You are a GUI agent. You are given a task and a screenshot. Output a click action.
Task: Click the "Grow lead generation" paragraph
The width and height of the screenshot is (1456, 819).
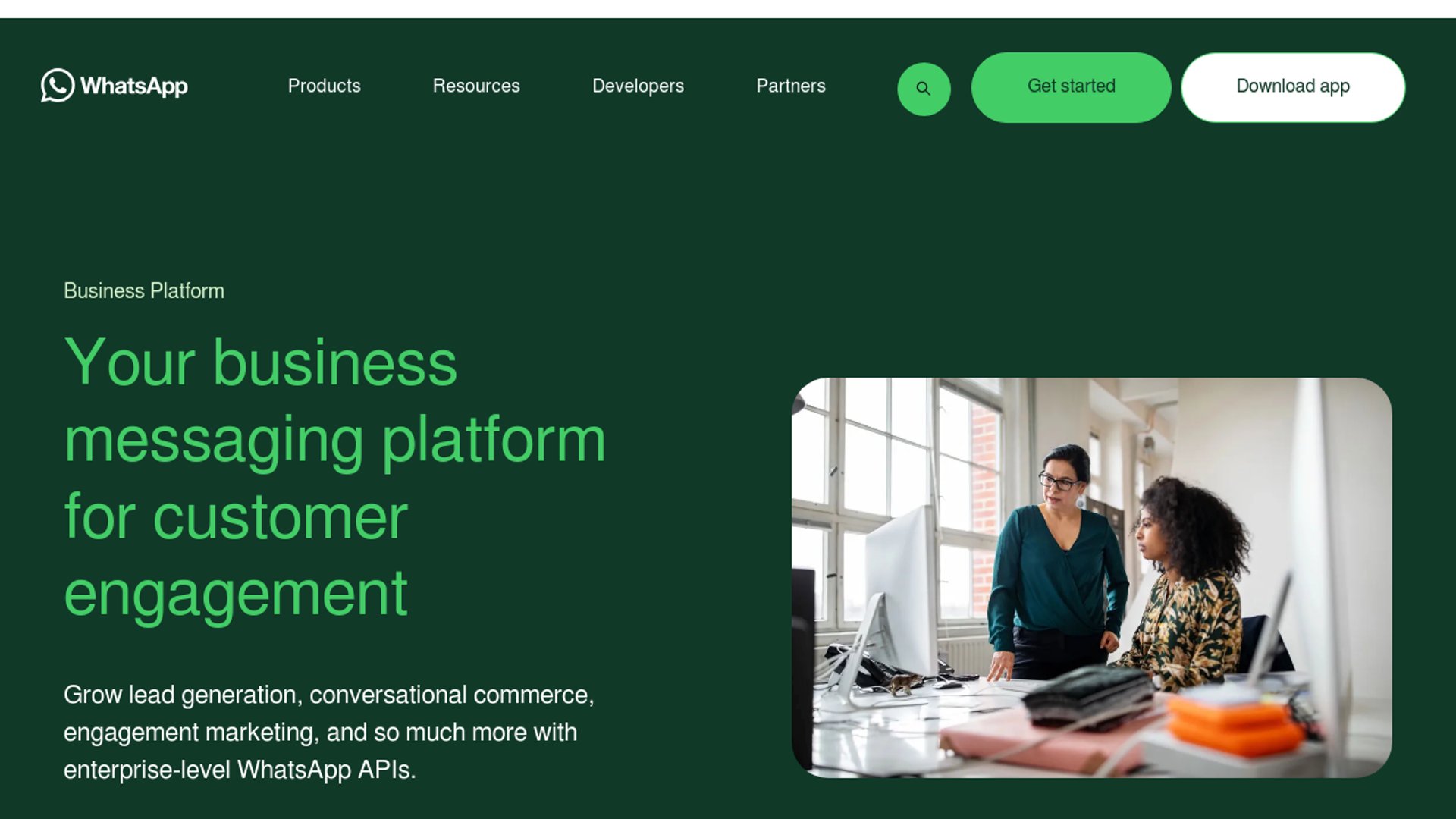click(x=329, y=732)
